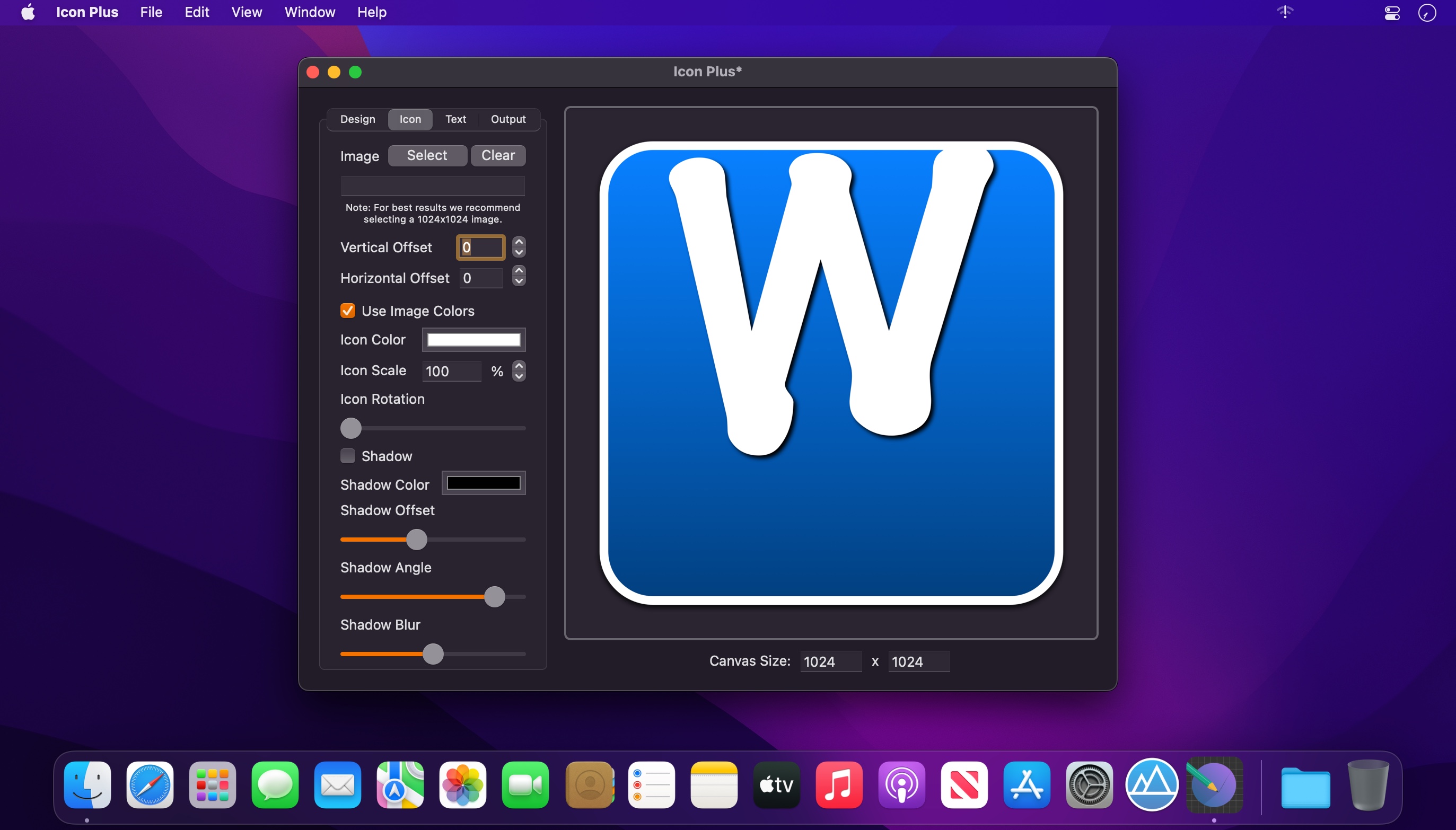Viewport: 1456px width, 830px height.
Task: Open Control Center in the menu bar
Action: coord(1392,13)
